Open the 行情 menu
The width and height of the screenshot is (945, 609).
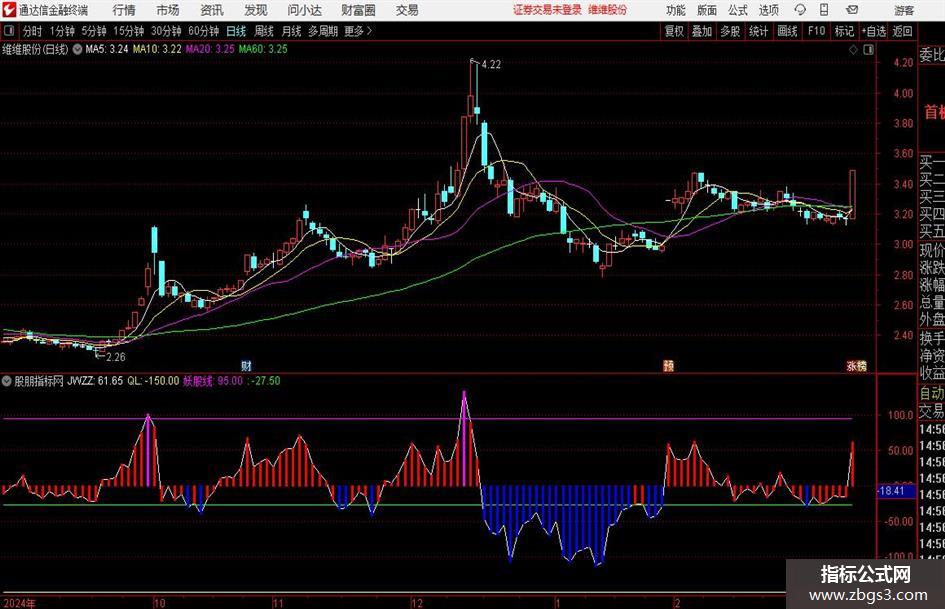pos(124,10)
